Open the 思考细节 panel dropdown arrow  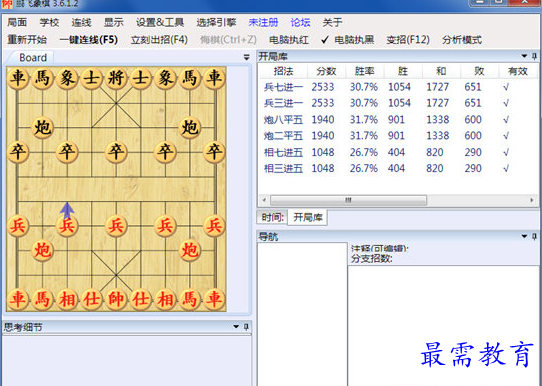[236, 327]
